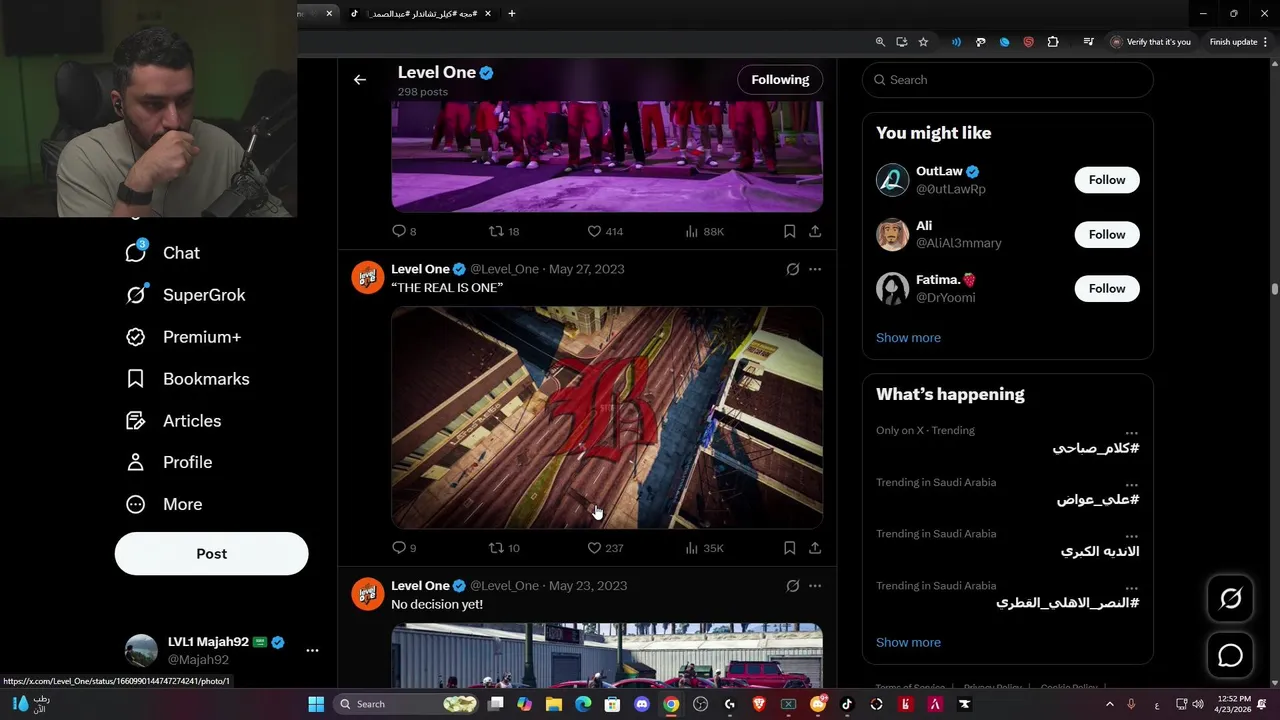This screenshot has height=720, width=1280.
Task: Open SuperGrok from the sidebar
Action: tap(186, 295)
